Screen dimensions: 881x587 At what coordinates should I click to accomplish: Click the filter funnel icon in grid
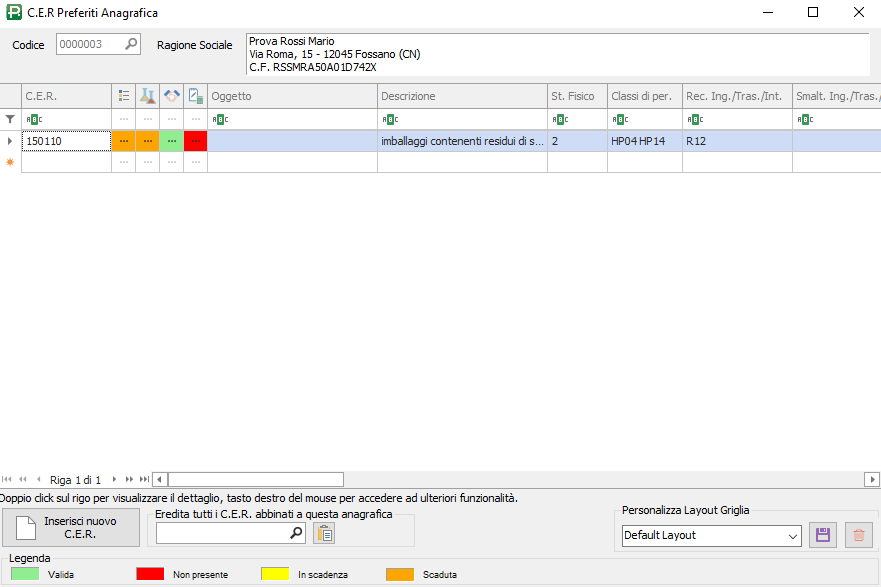coord(10,119)
